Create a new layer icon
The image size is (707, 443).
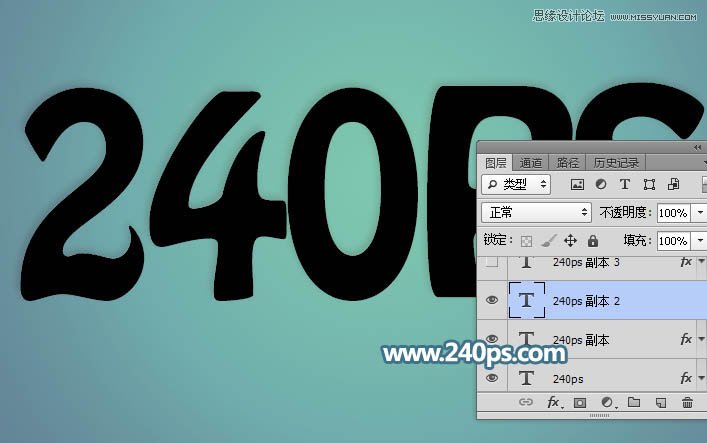pyautogui.click(x=661, y=402)
